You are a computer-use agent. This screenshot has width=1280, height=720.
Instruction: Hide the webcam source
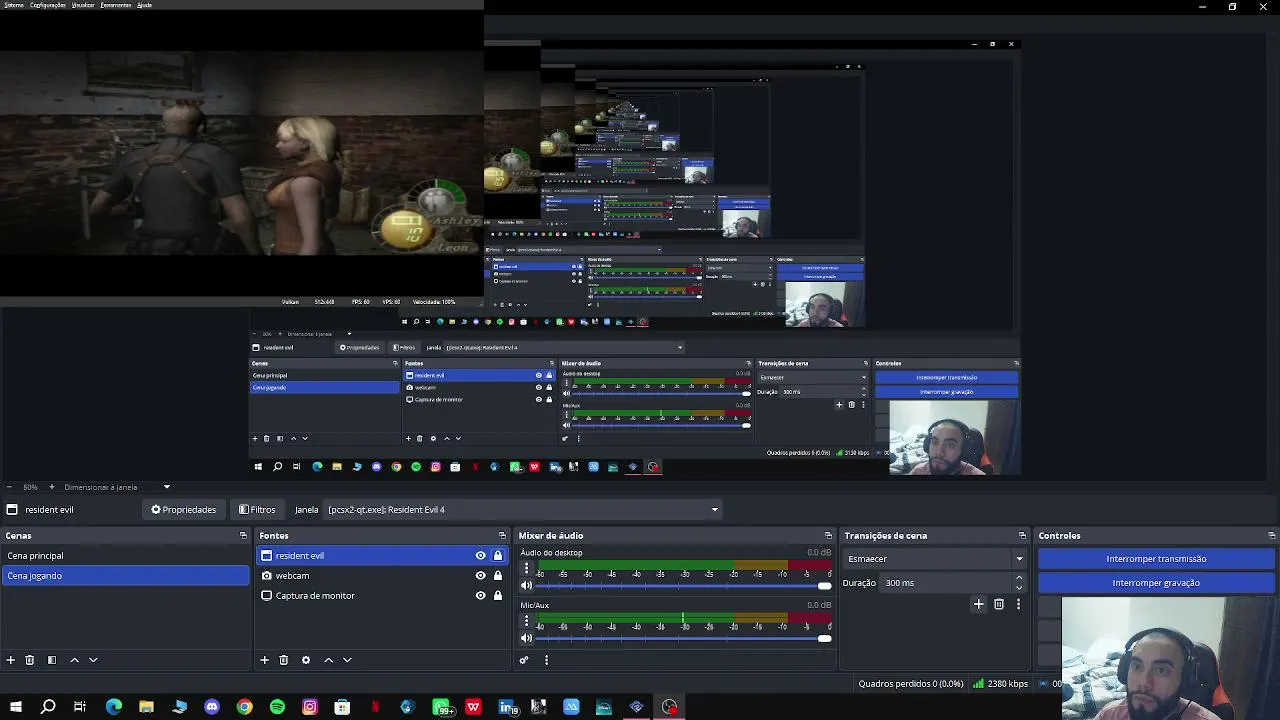point(480,576)
